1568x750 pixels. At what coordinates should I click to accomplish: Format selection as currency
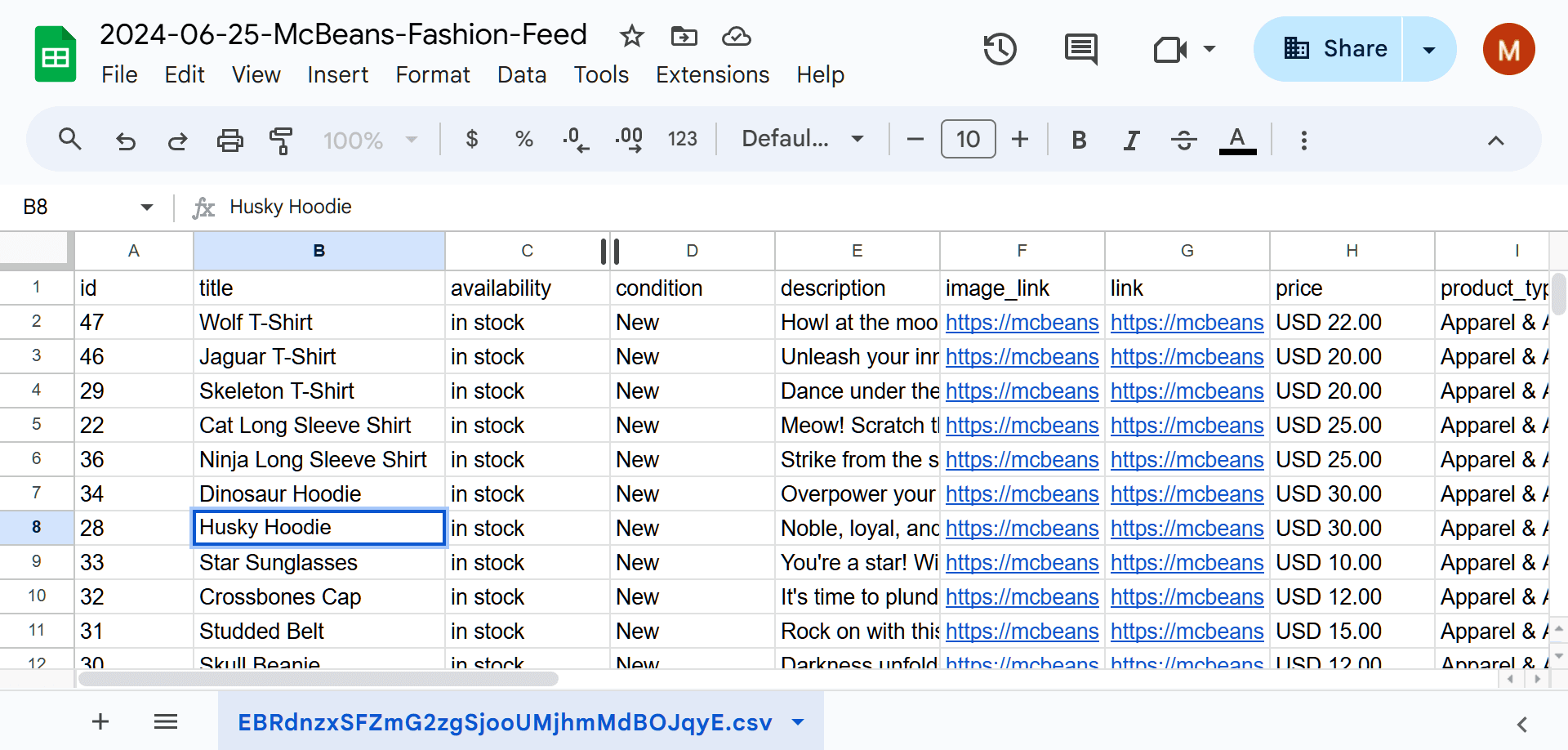click(472, 140)
